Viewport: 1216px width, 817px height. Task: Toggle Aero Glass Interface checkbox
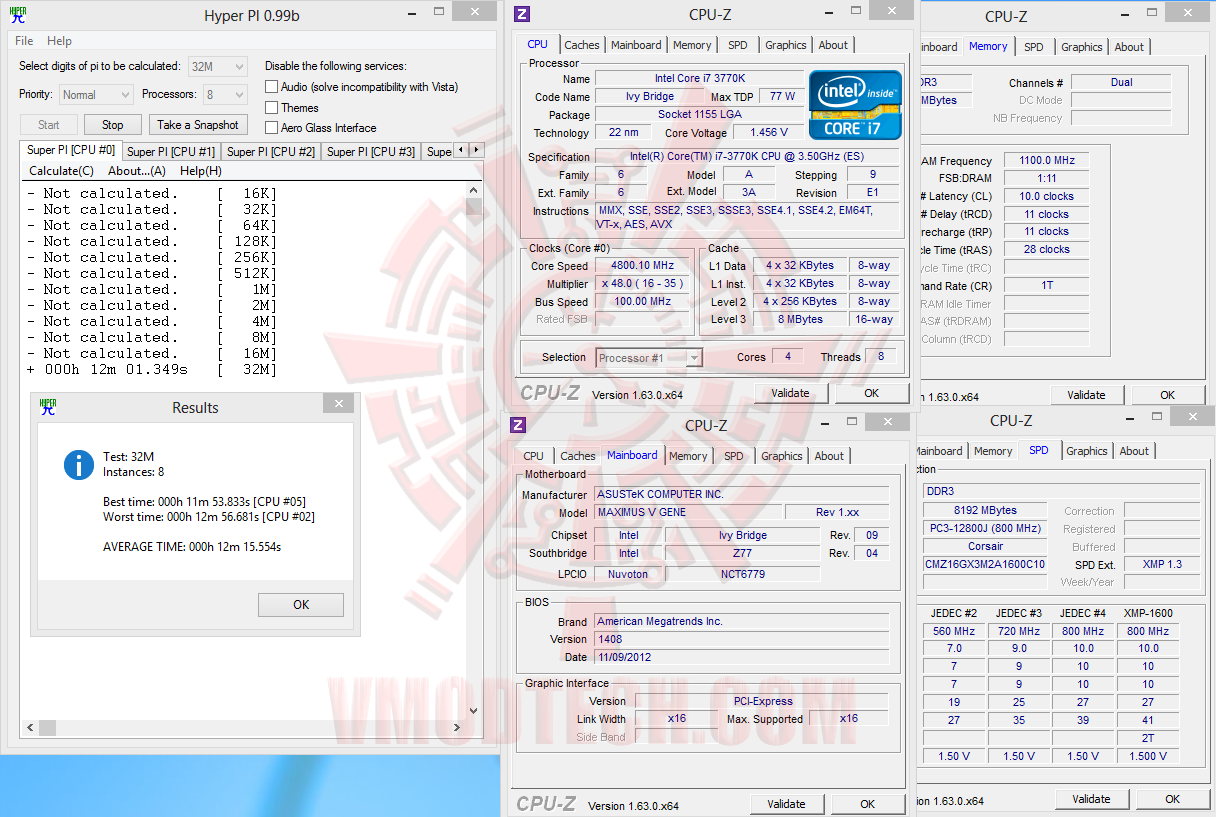point(271,127)
